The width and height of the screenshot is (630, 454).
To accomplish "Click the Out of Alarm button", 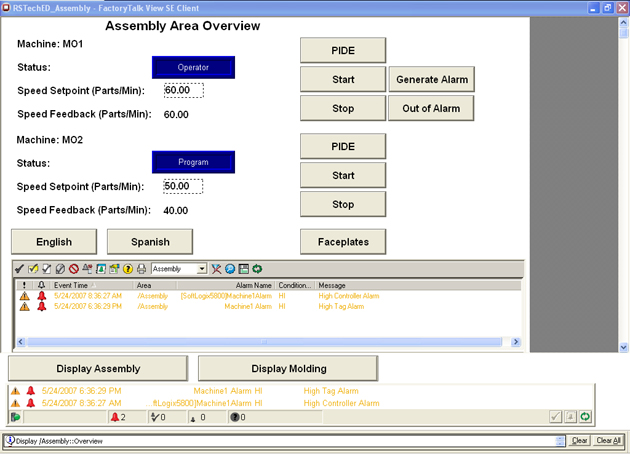I will (431, 108).
